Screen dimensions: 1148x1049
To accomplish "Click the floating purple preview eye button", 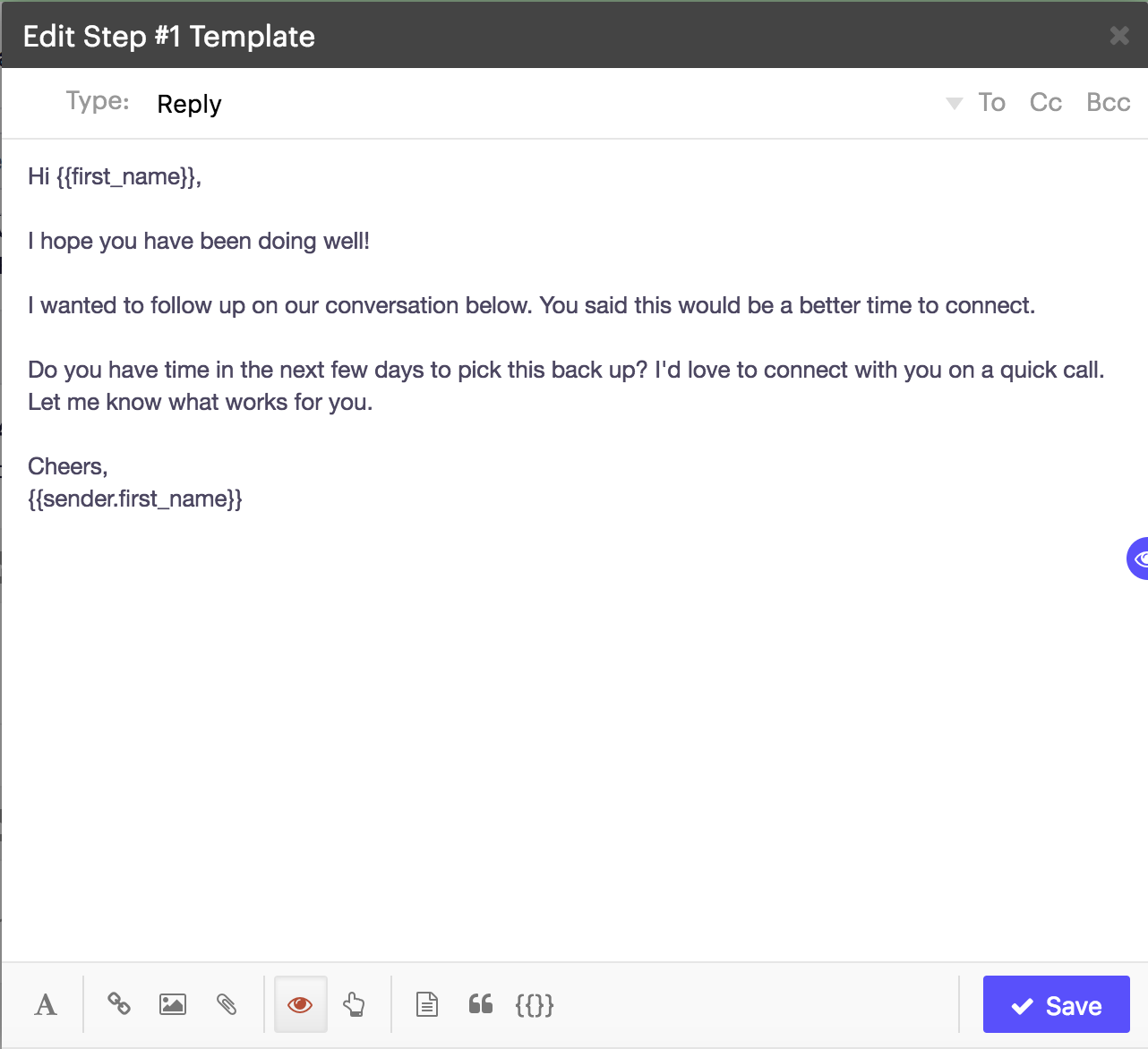I will click(1138, 559).
